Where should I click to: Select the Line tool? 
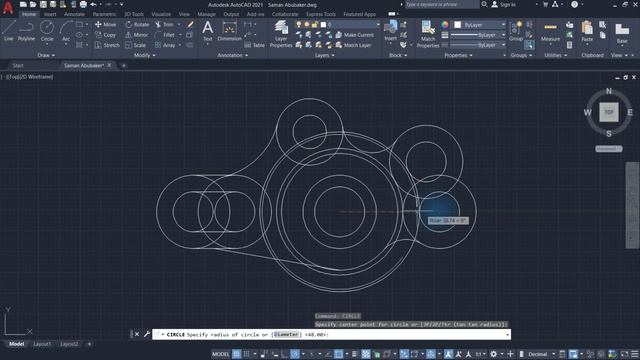click(x=9, y=31)
